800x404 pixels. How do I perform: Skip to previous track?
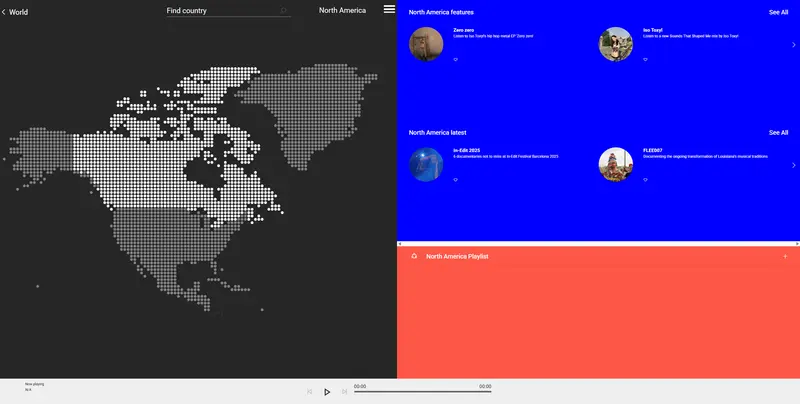click(x=309, y=392)
